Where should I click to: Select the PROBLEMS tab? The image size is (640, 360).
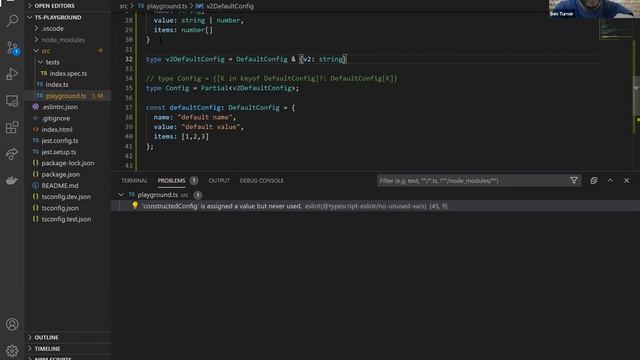tap(171, 180)
